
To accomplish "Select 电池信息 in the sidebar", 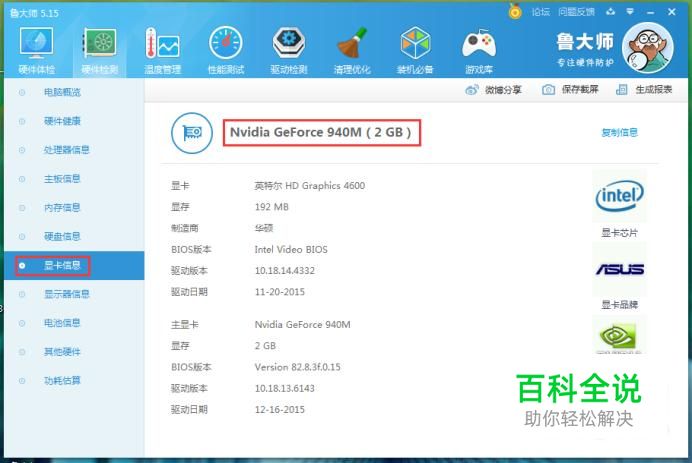I will tap(62, 323).
